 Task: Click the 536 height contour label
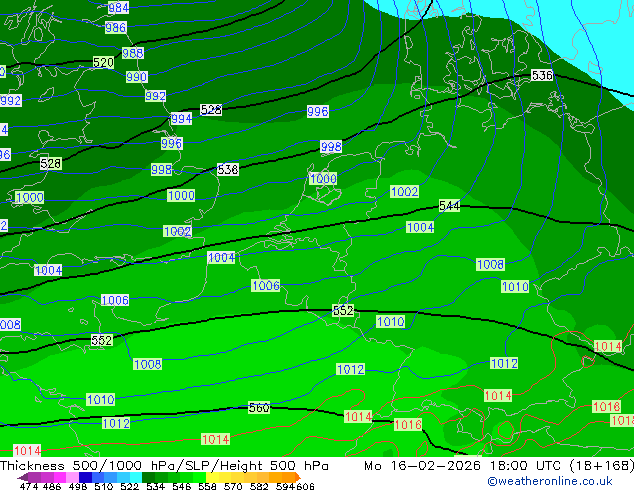(542, 75)
